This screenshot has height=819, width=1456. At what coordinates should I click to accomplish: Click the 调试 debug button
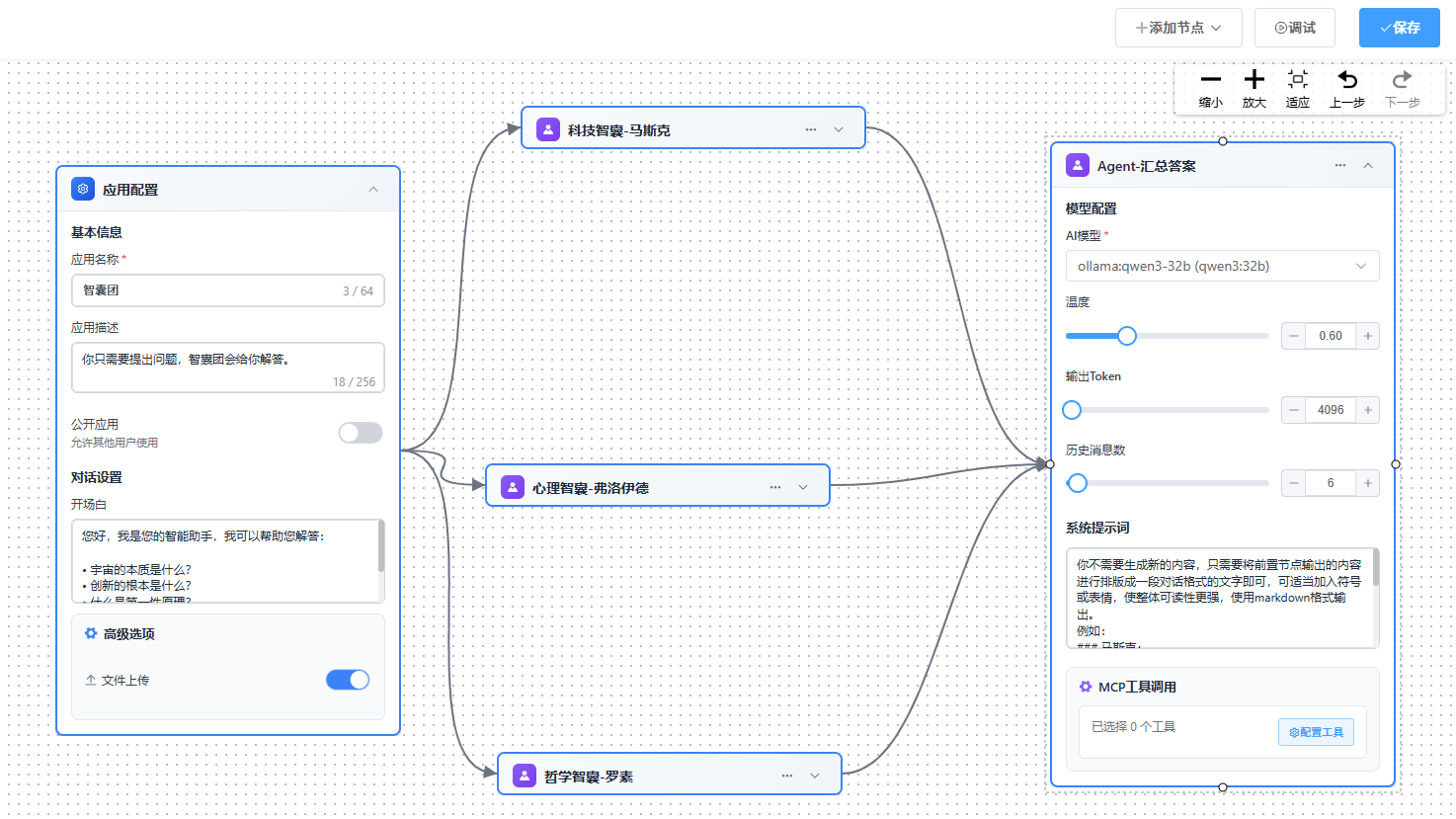point(1294,28)
